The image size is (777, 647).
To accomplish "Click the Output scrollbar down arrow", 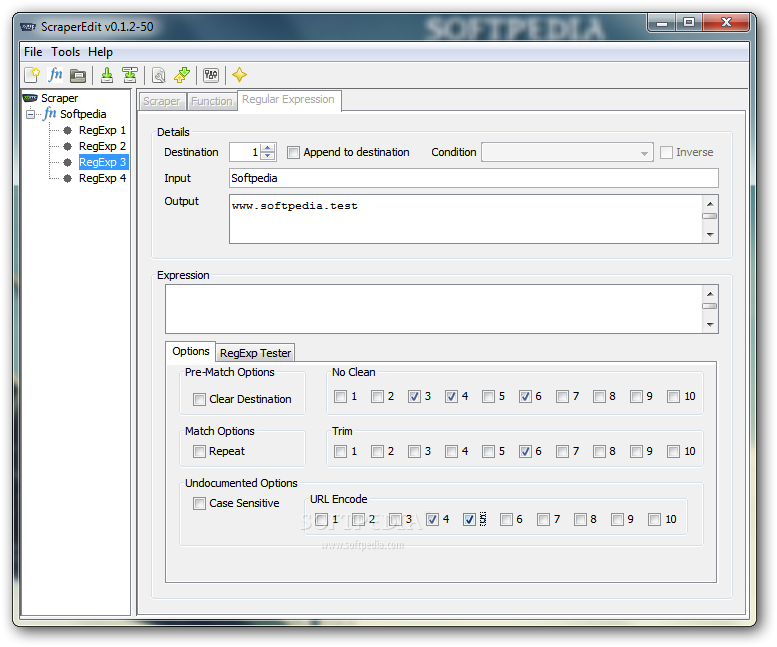I will 710,234.
